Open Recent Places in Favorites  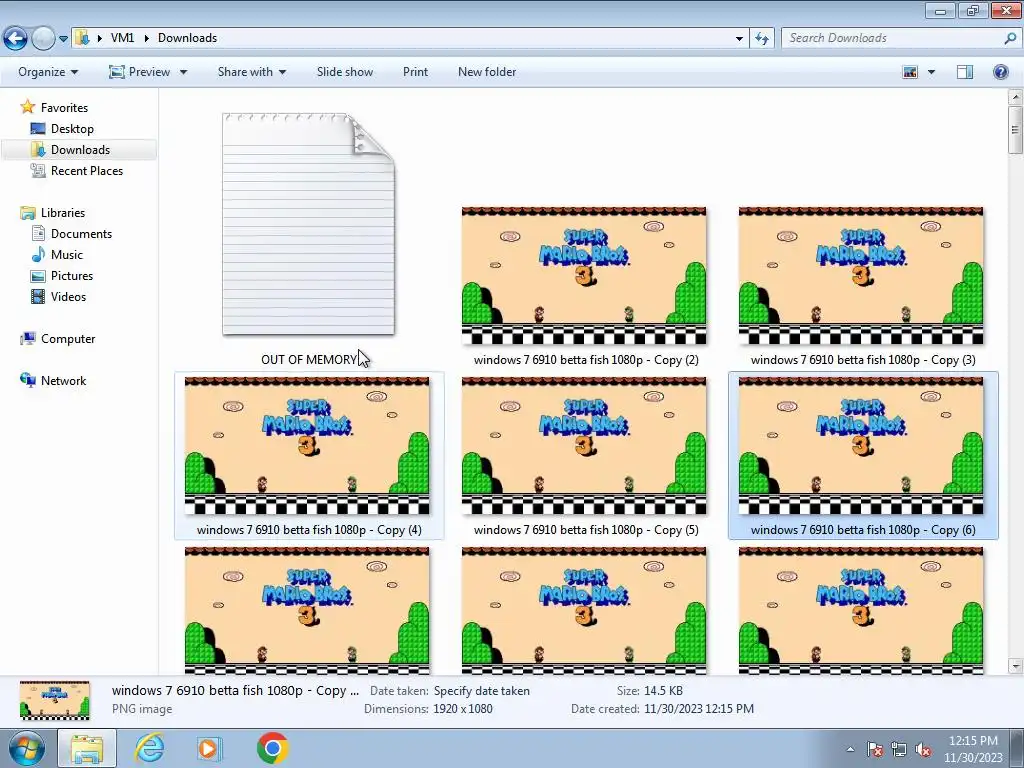pyautogui.click(x=87, y=170)
